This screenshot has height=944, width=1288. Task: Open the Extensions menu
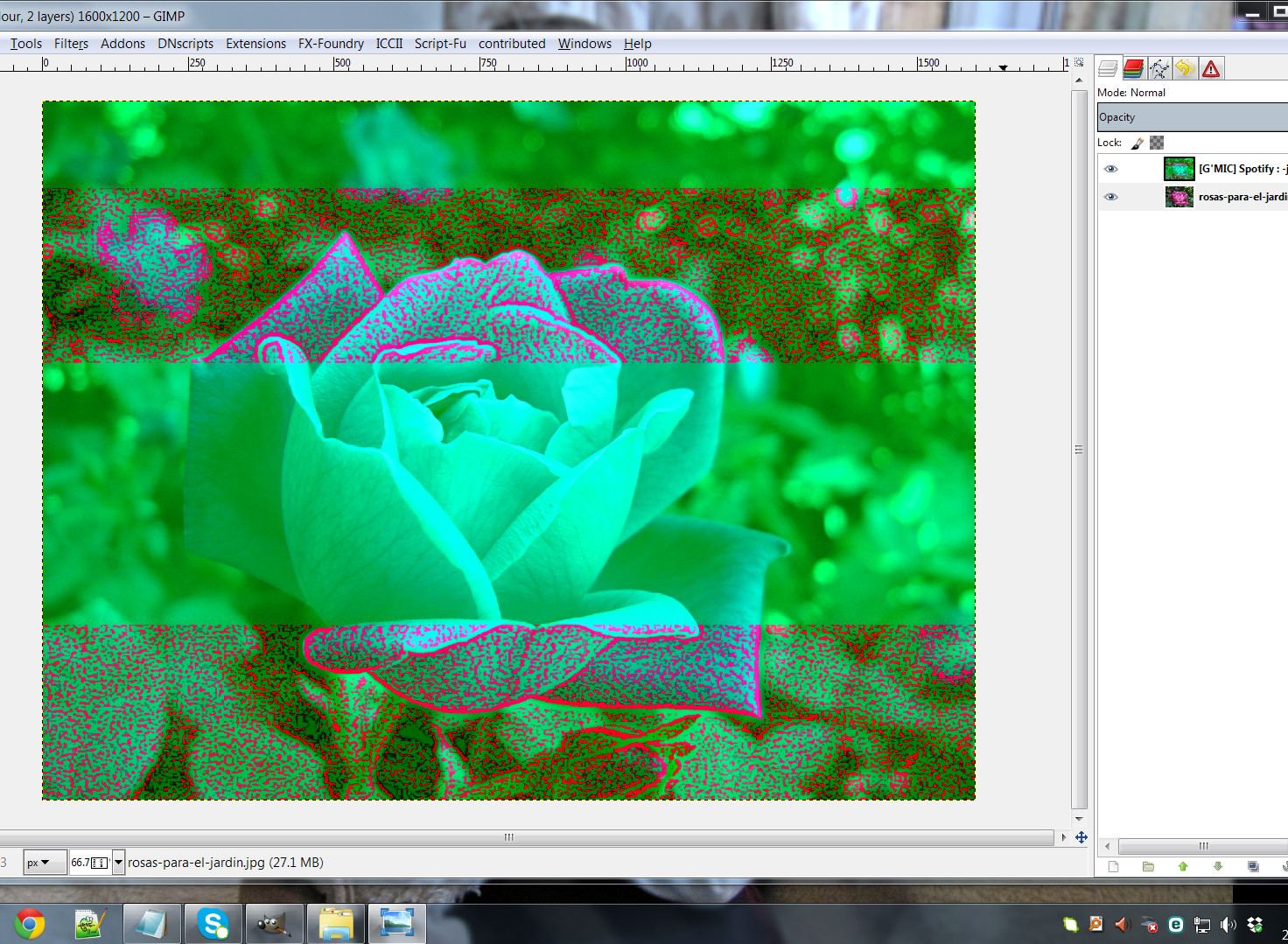click(x=255, y=44)
